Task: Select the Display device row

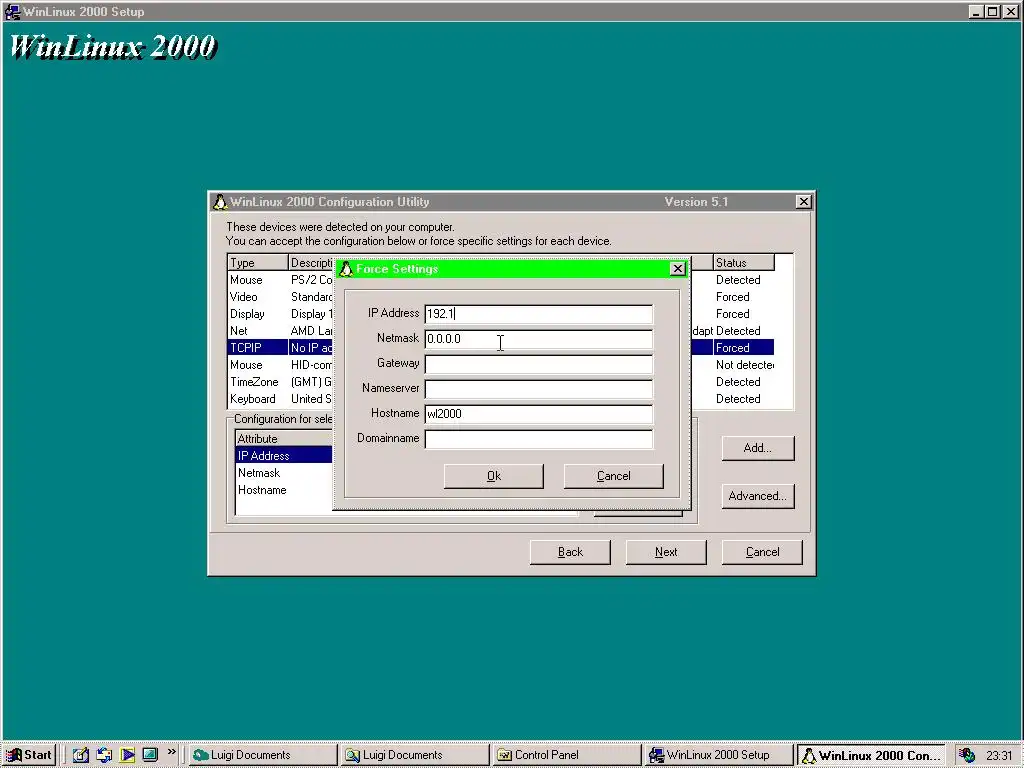Action: pyautogui.click(x=500, y=313)
